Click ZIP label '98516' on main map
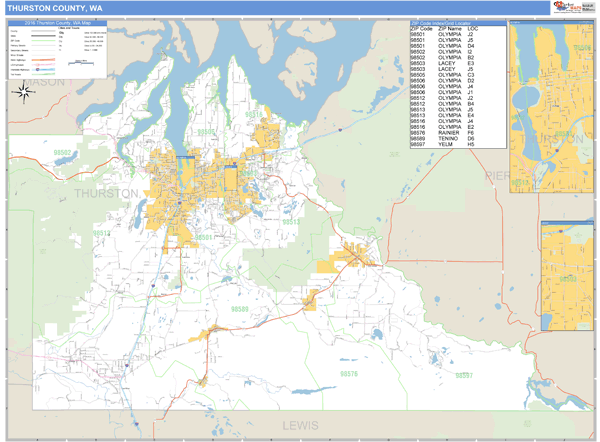The image size is (600, 442). point(254,114)
